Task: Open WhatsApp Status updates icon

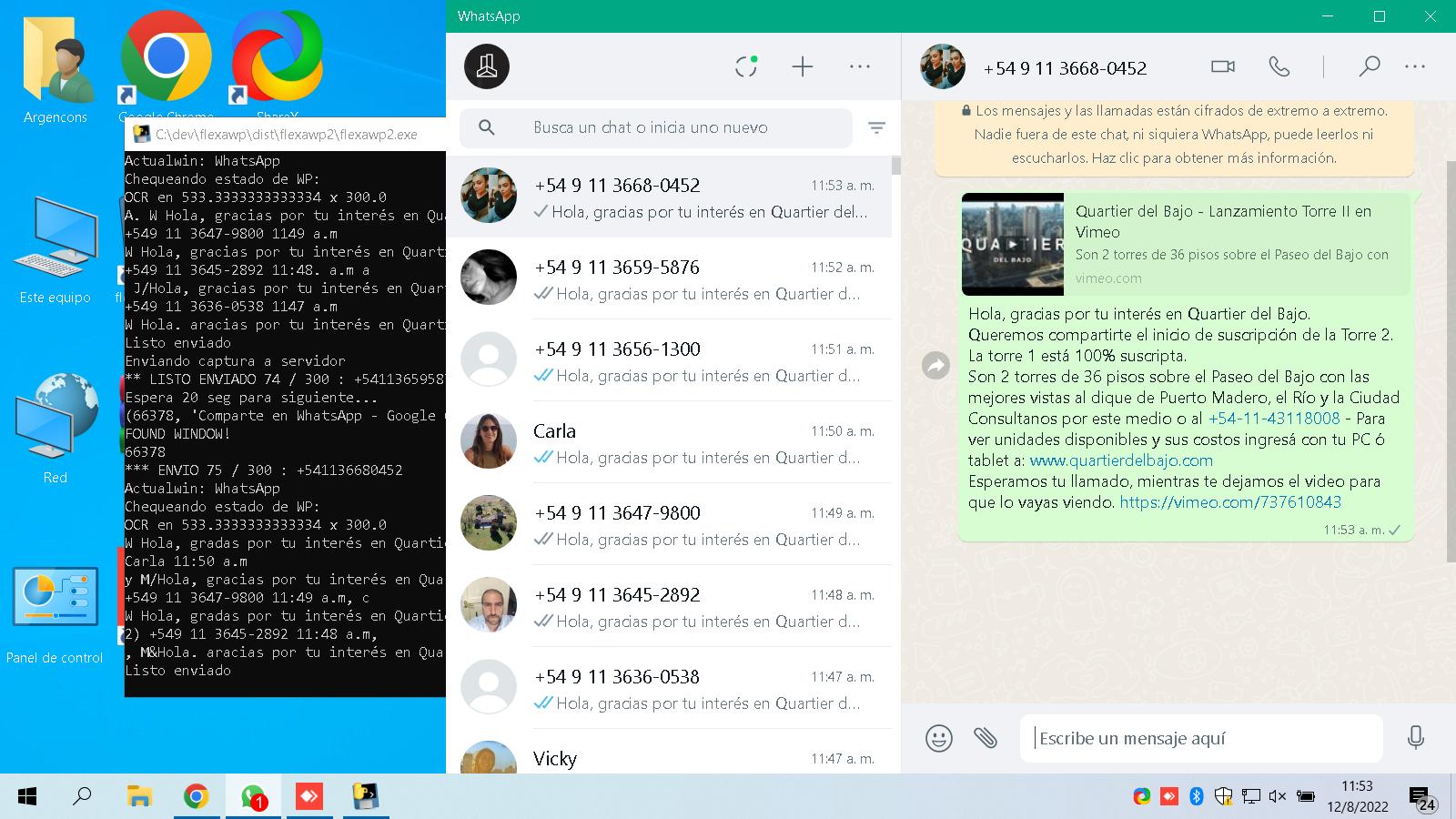Action: [746, 66]
